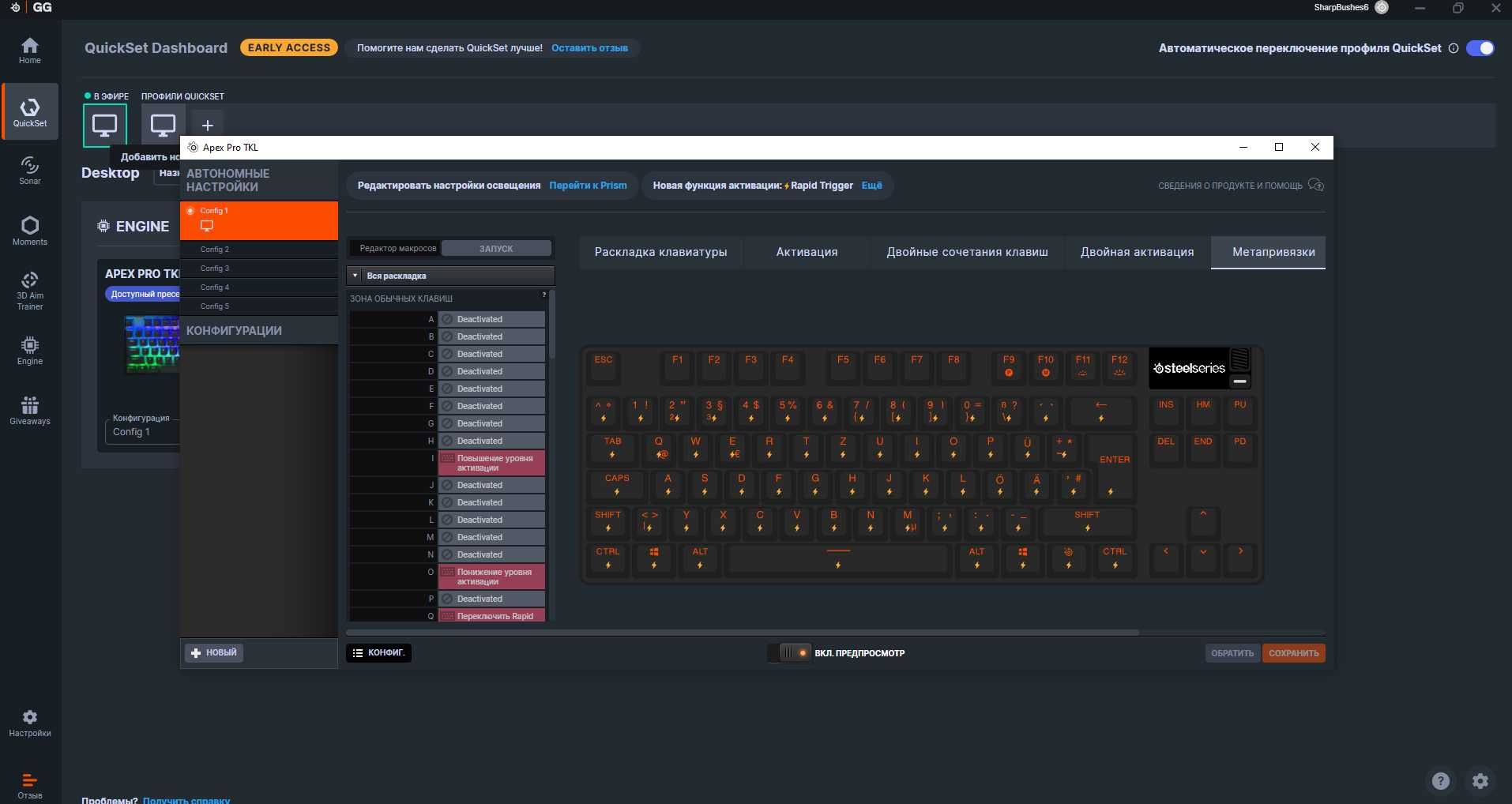Viewport: 1512px width, 804px height.
Task: Open Giveaways in the GG sidebar
Action: (30, 411)
